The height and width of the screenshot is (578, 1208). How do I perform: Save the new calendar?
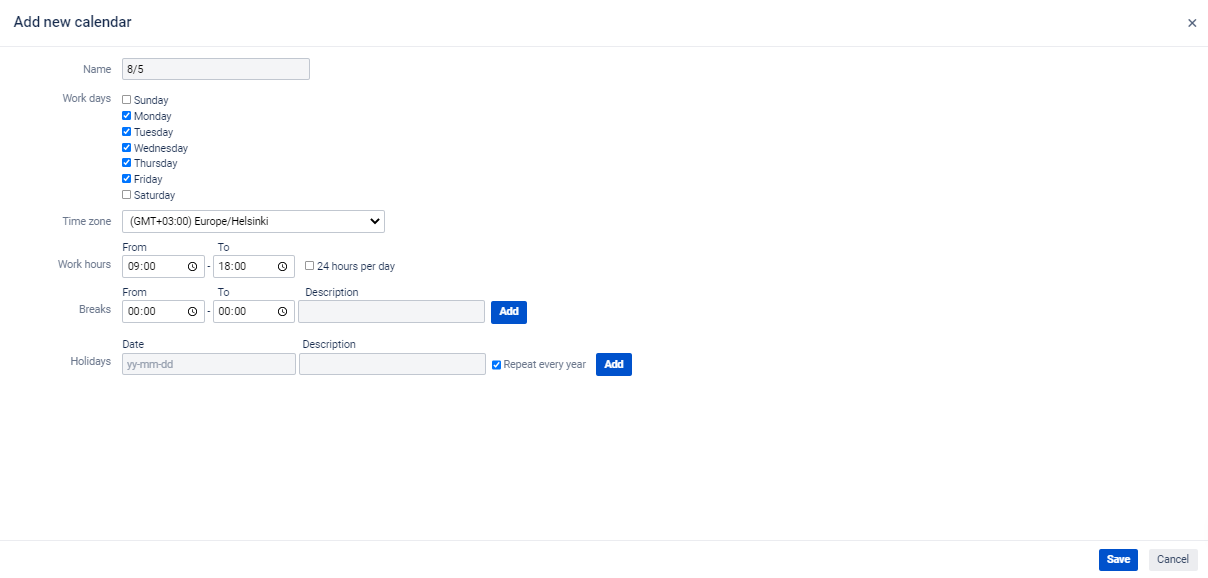tap(1117, 560)
